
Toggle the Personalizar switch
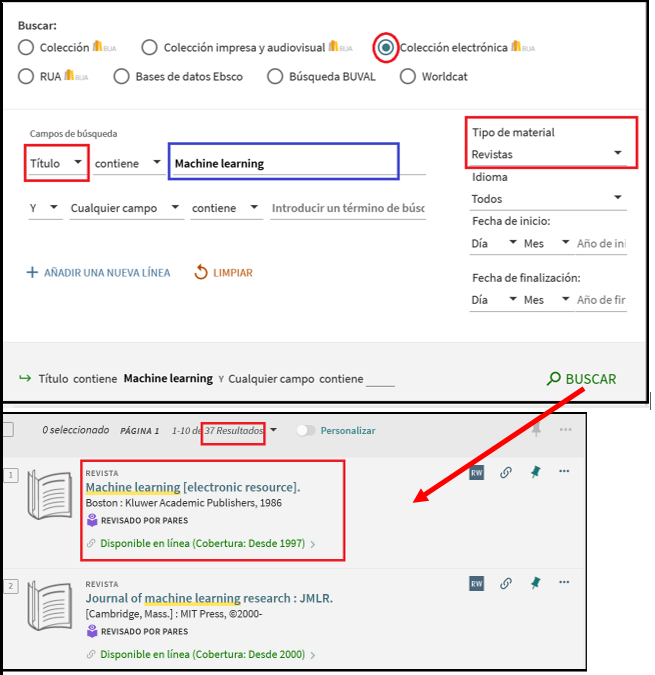305,430
